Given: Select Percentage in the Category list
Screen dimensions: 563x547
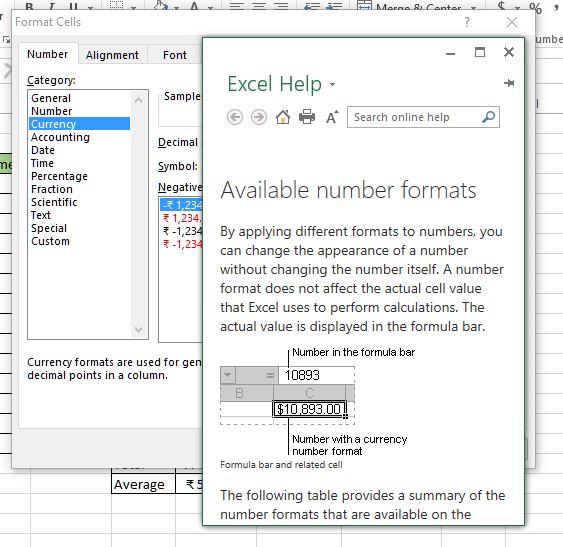Looking at the screenshot, I should [79, 176].
